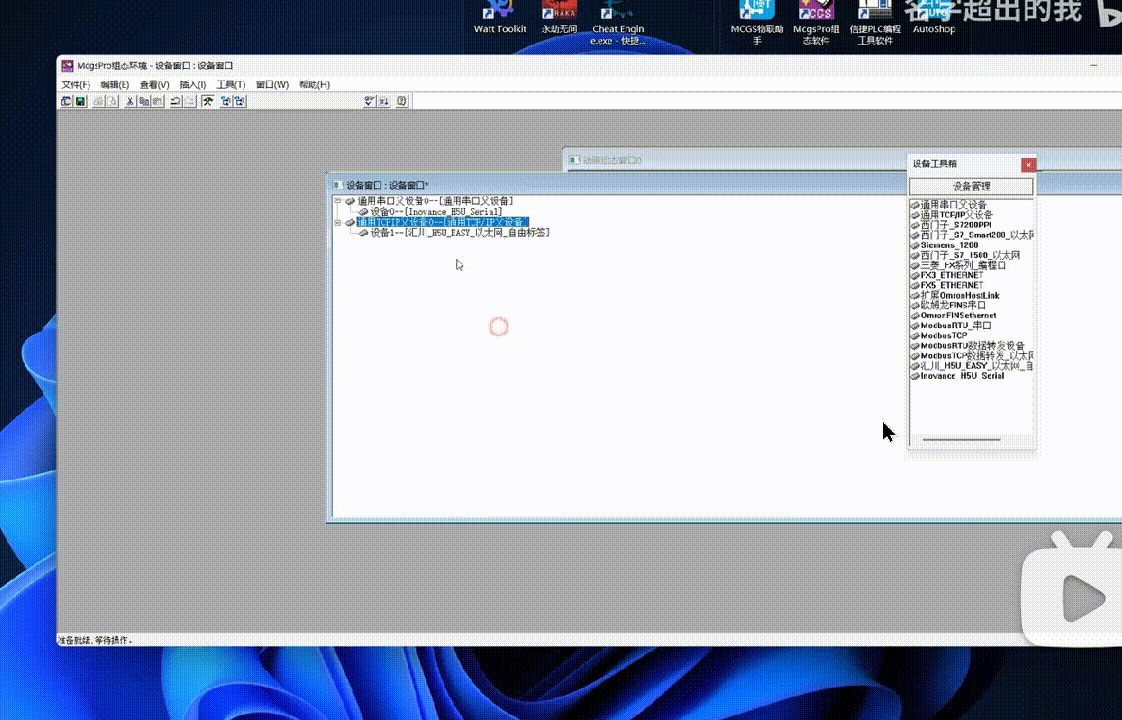
Task: Click the undo arrow icon in toolbar
Action: (x=175, y=102)
